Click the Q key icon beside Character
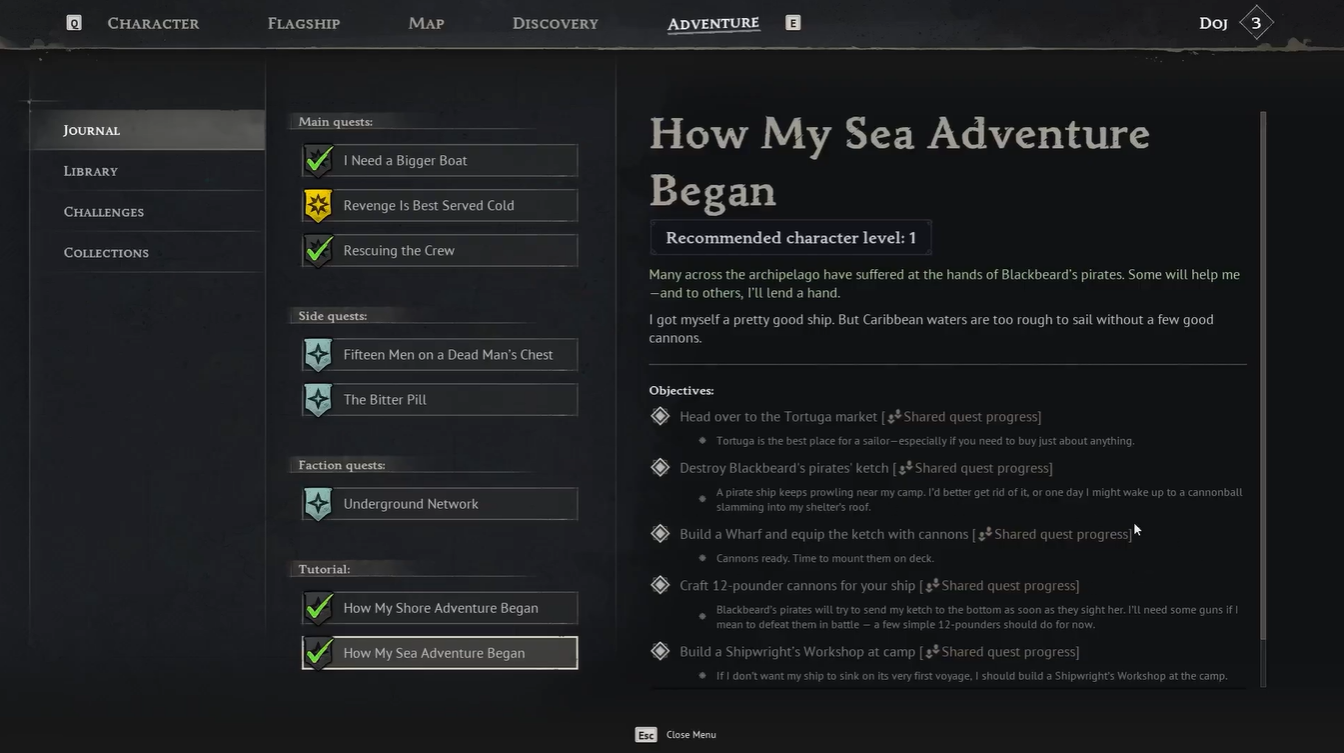1344x753 pixels. coord(74,23)
